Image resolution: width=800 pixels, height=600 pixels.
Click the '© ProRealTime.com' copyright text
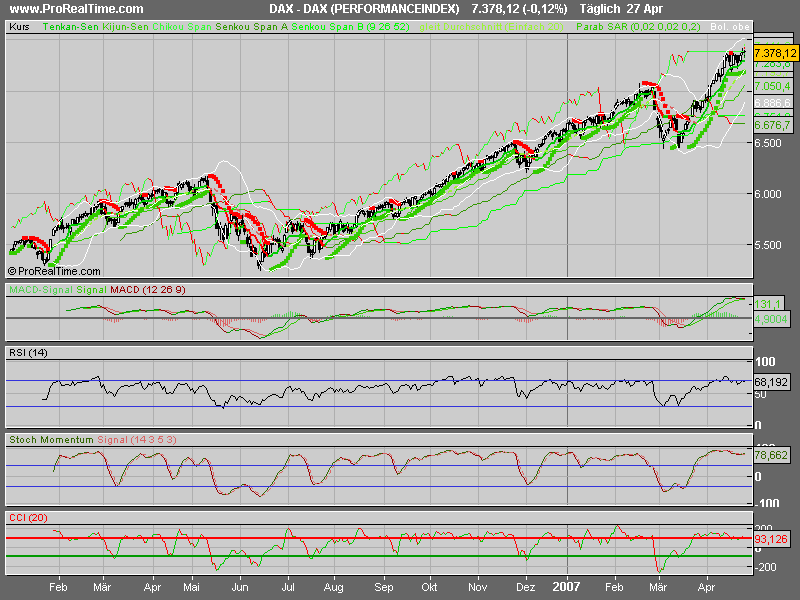point(54,271)
